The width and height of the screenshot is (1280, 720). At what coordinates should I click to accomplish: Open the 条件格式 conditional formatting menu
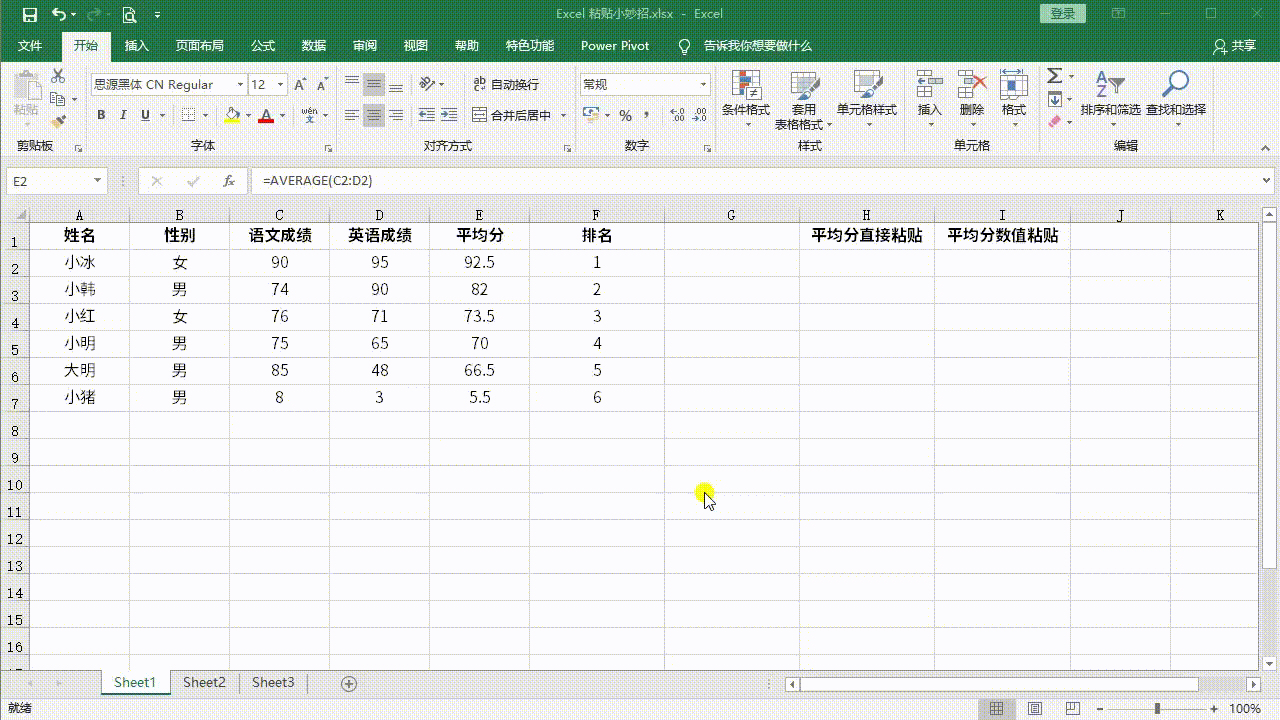click(x=746, y=98)
